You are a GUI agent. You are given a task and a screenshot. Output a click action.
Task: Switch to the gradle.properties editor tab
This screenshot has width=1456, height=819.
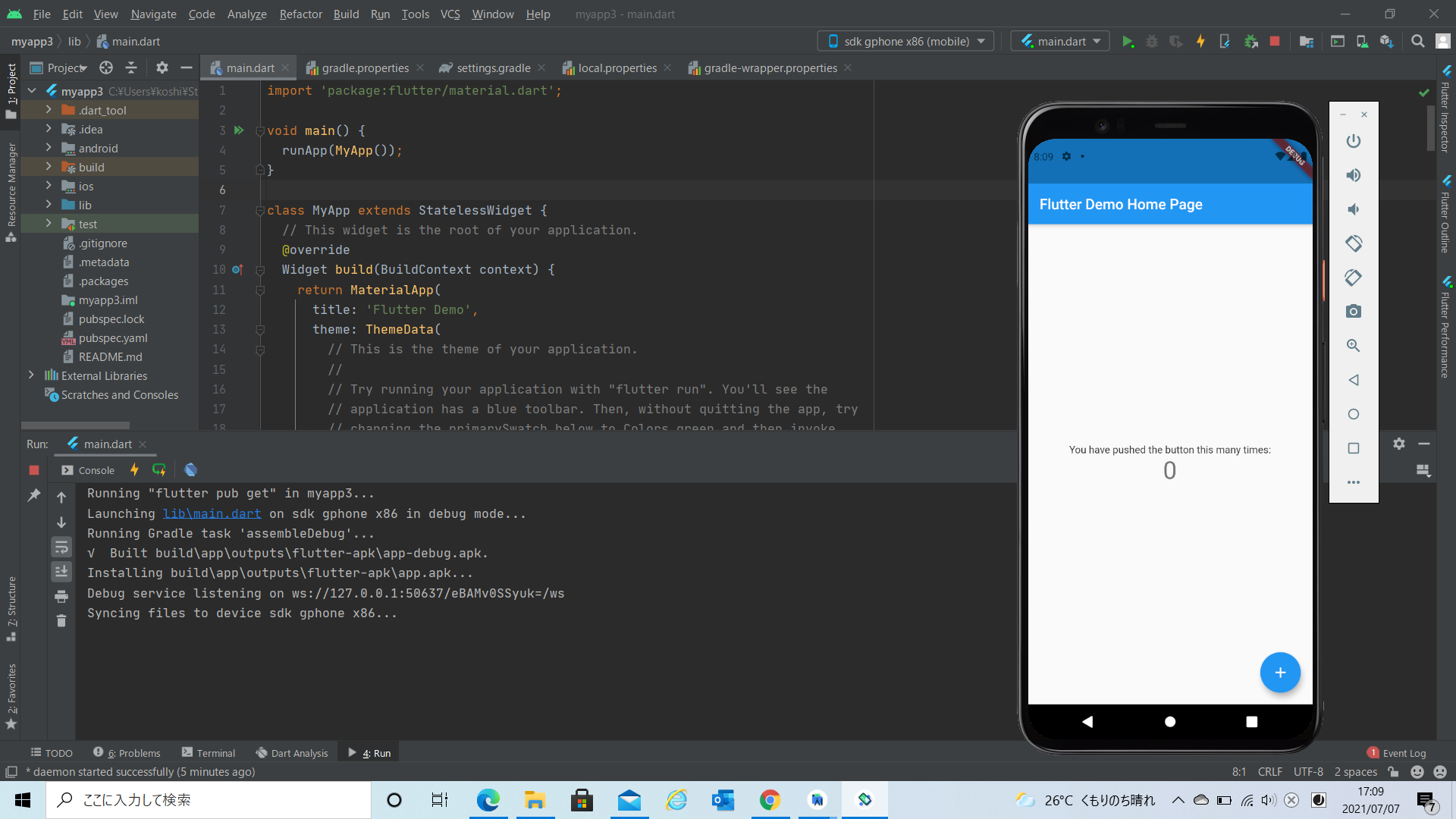(364, 67)
